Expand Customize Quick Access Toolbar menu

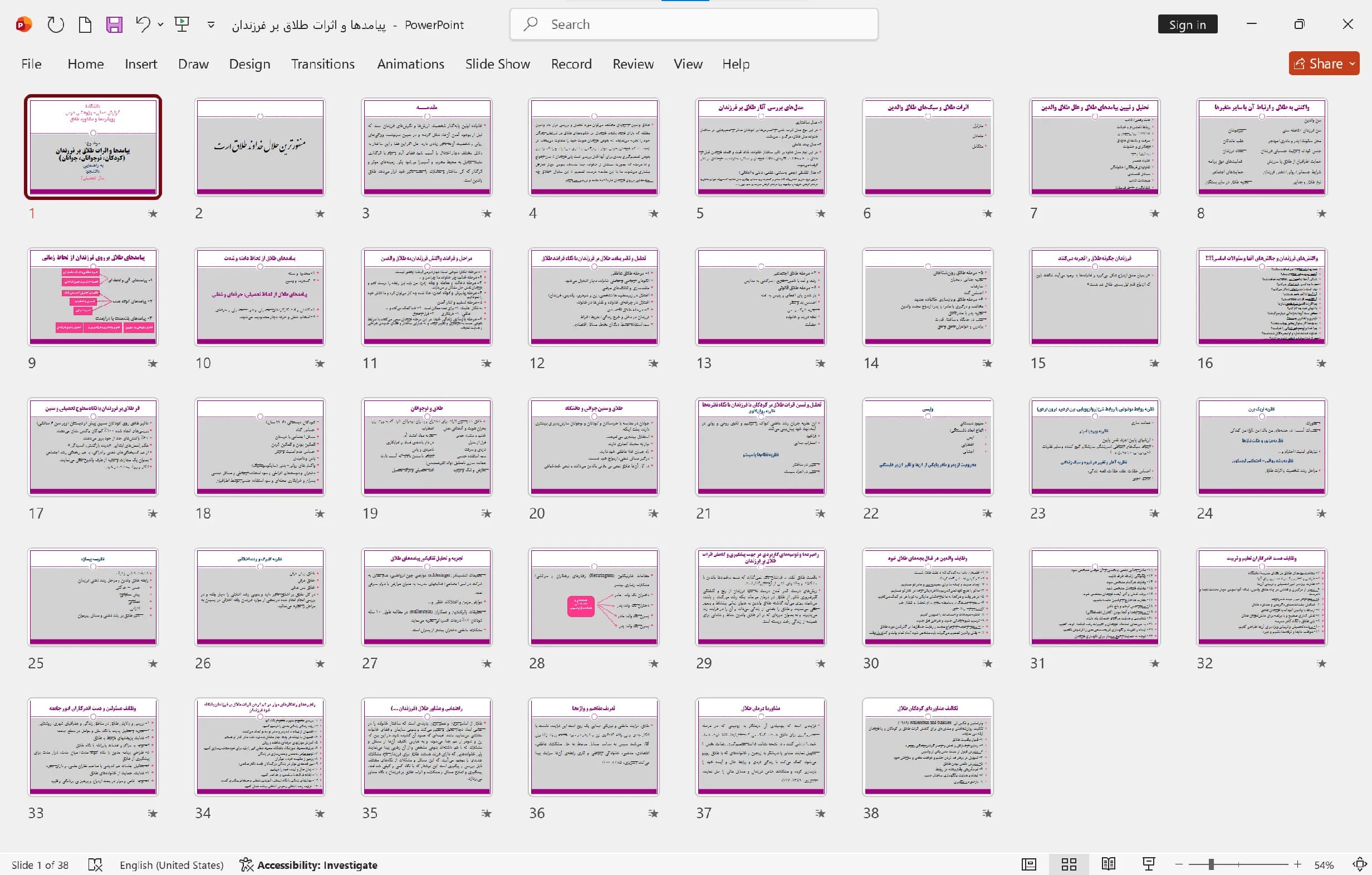pos(211,25)
